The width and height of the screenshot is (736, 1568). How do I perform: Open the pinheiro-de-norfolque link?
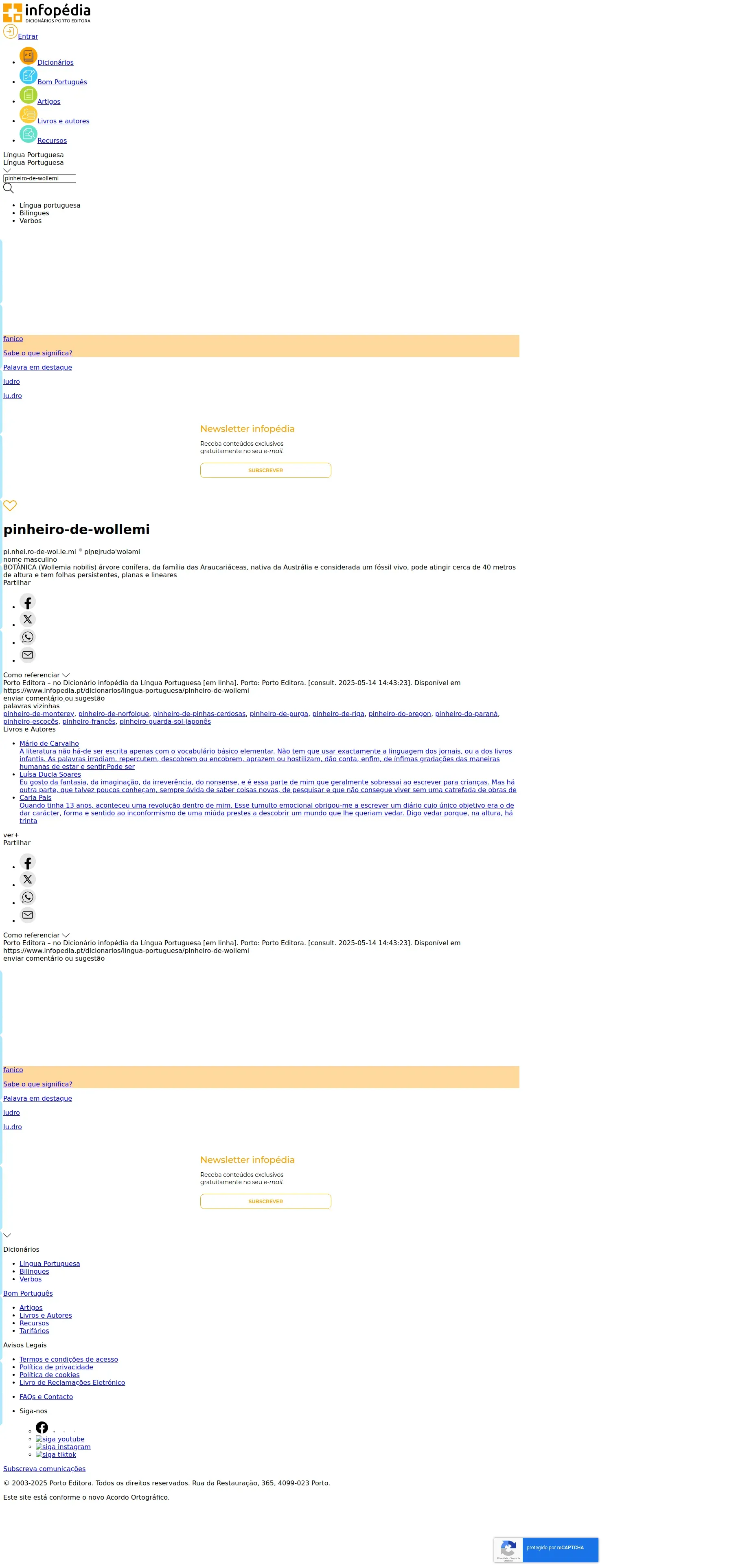coord(114,714)
